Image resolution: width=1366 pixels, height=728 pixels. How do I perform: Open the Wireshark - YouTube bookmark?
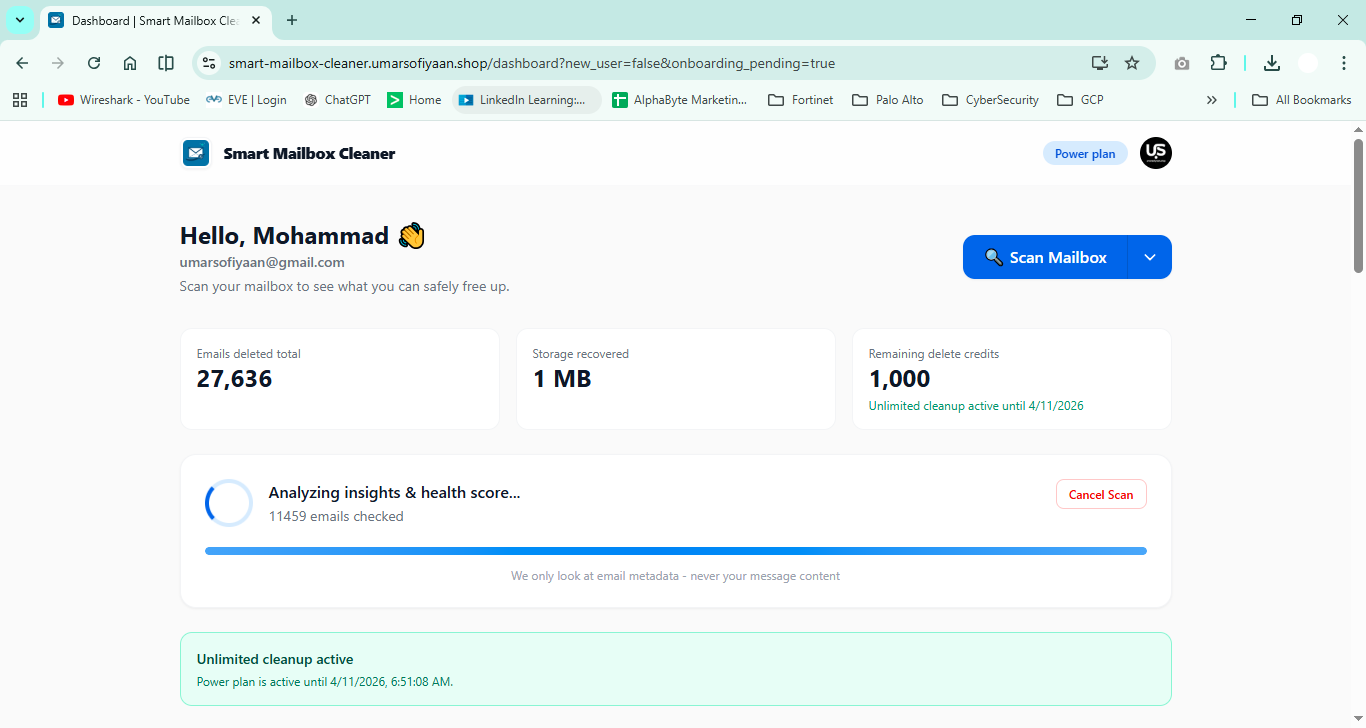click(124, 100)
